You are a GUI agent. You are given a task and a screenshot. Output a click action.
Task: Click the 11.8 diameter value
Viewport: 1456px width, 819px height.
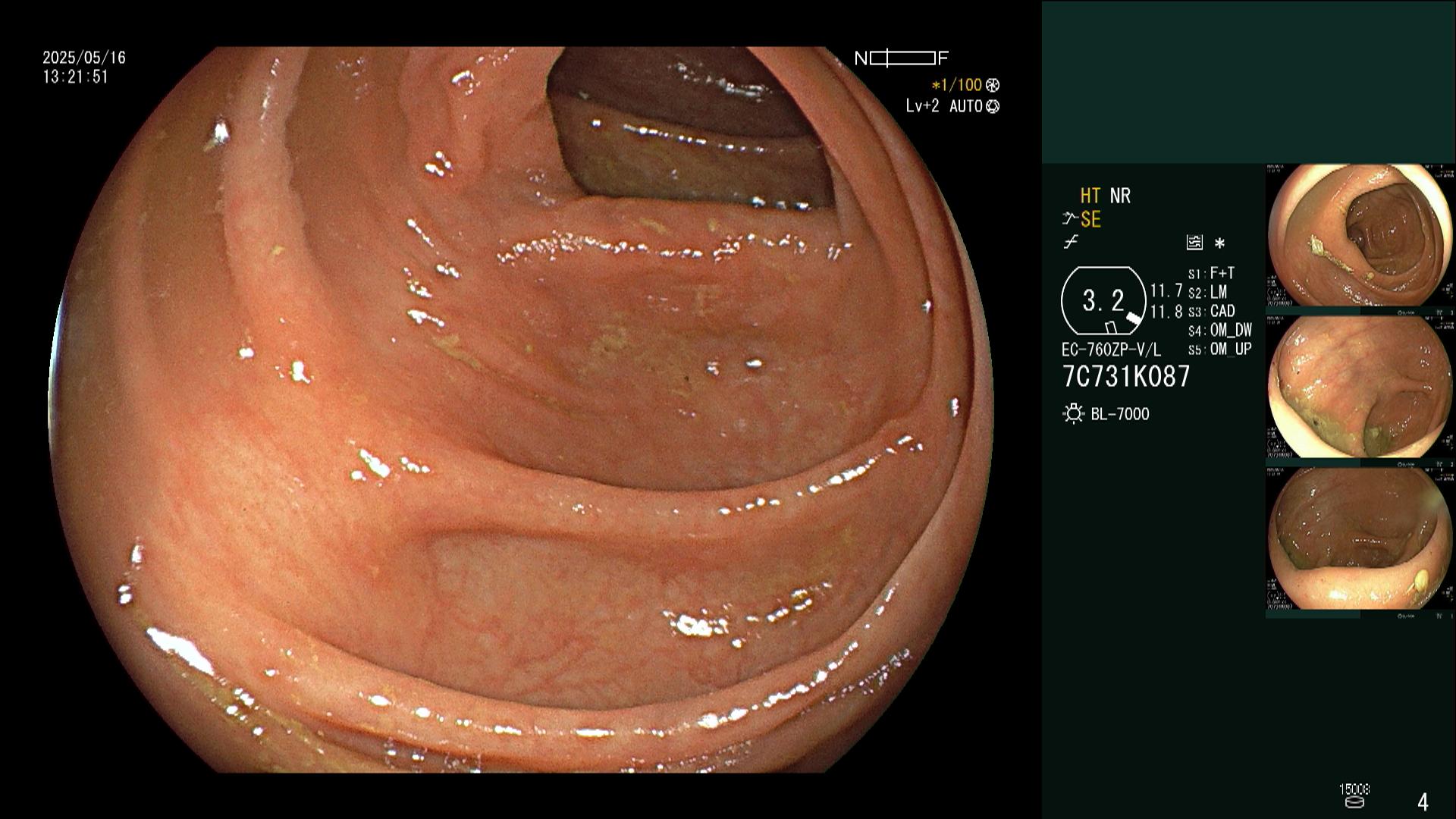pyautogui.click(x=1166, y=312)
